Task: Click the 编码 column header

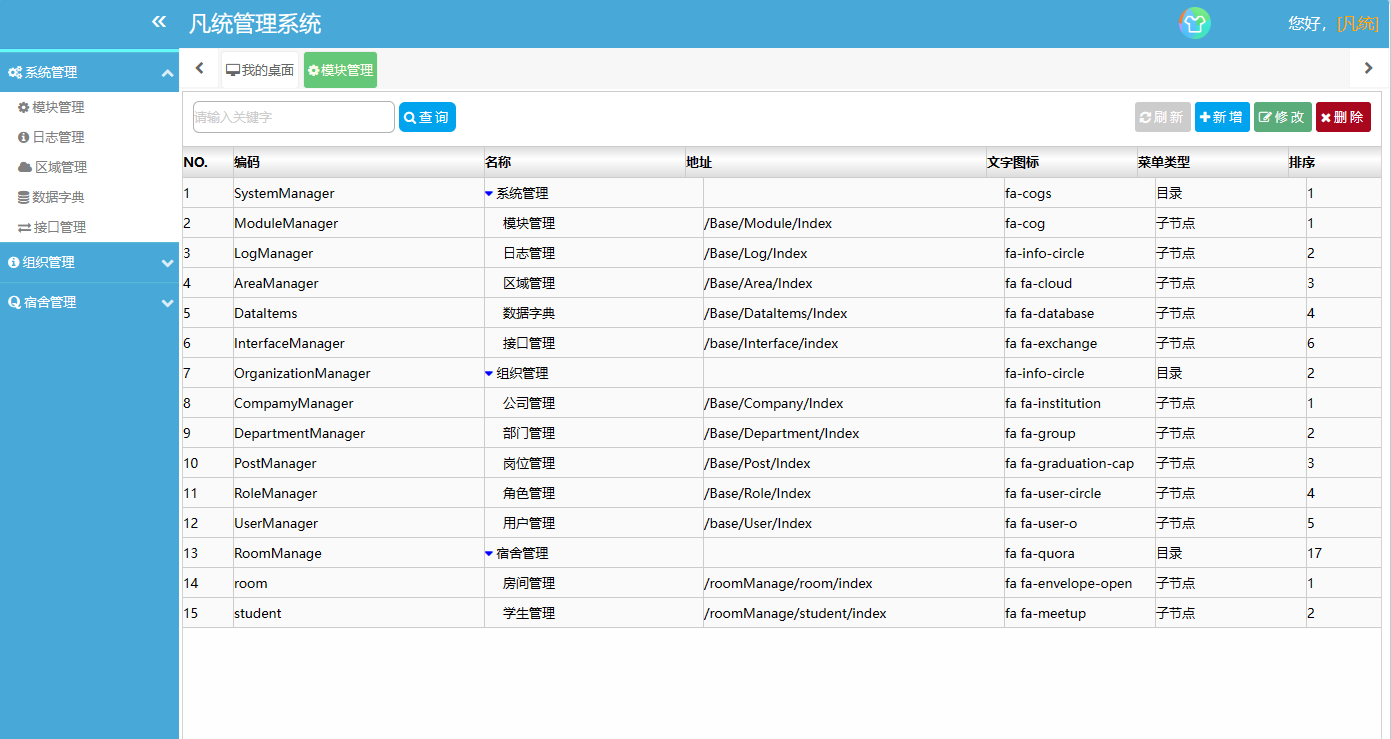Action: click(359, 162)
